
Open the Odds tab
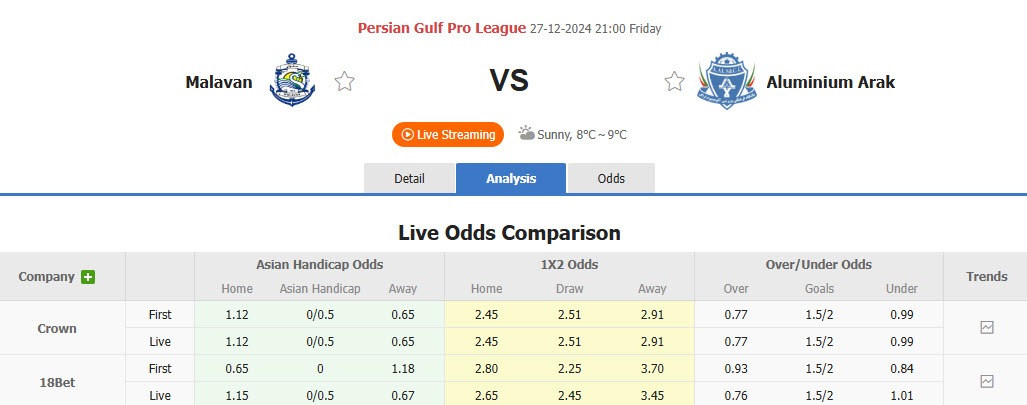pyautogui.click(x=611, y=179)
